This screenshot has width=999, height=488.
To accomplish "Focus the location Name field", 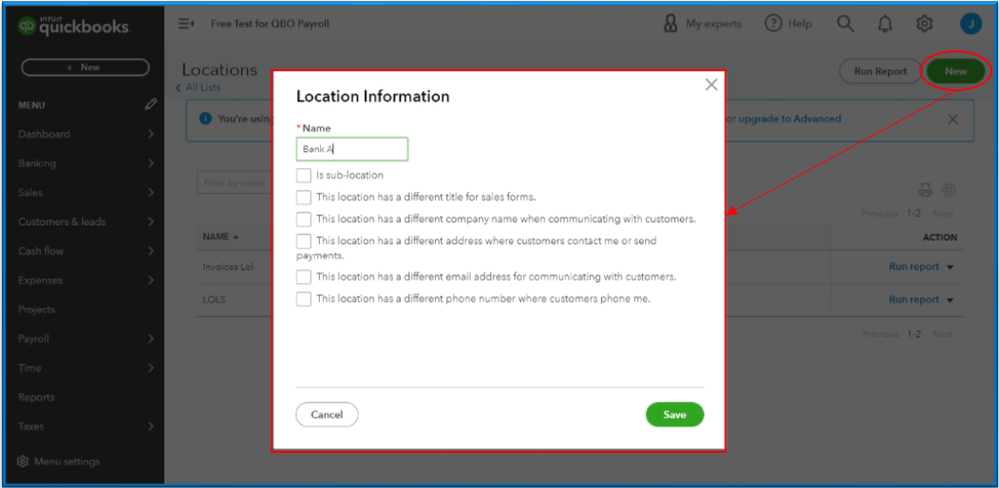I will (x=352, y=149).
